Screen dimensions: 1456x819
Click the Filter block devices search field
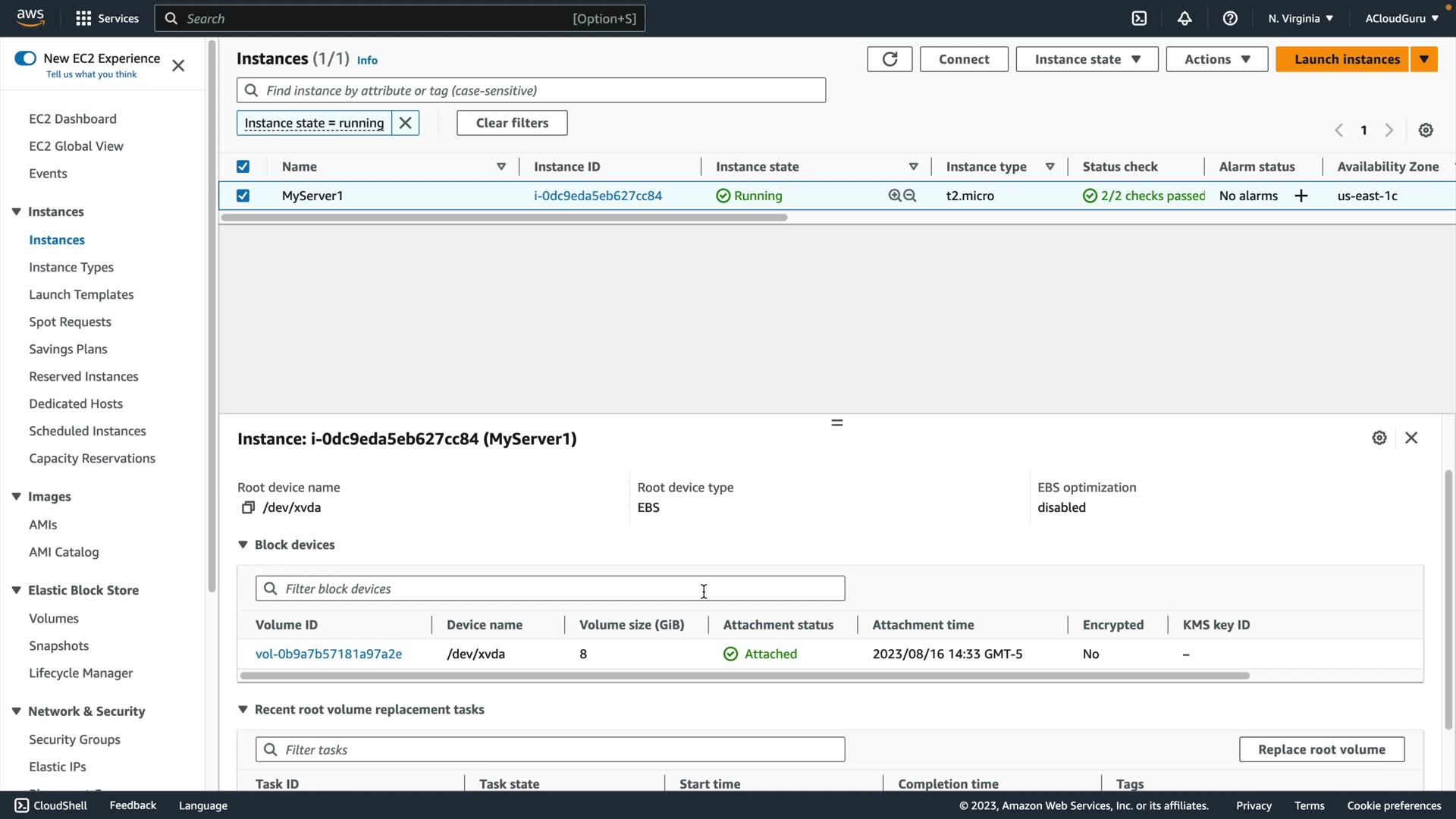click(550, 588)
